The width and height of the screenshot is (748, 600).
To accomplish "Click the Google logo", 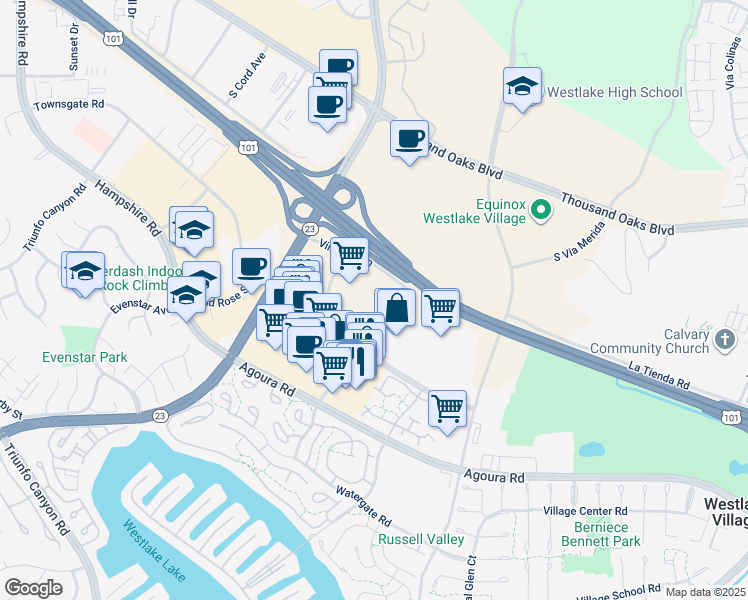I will (x=33, y=588).
